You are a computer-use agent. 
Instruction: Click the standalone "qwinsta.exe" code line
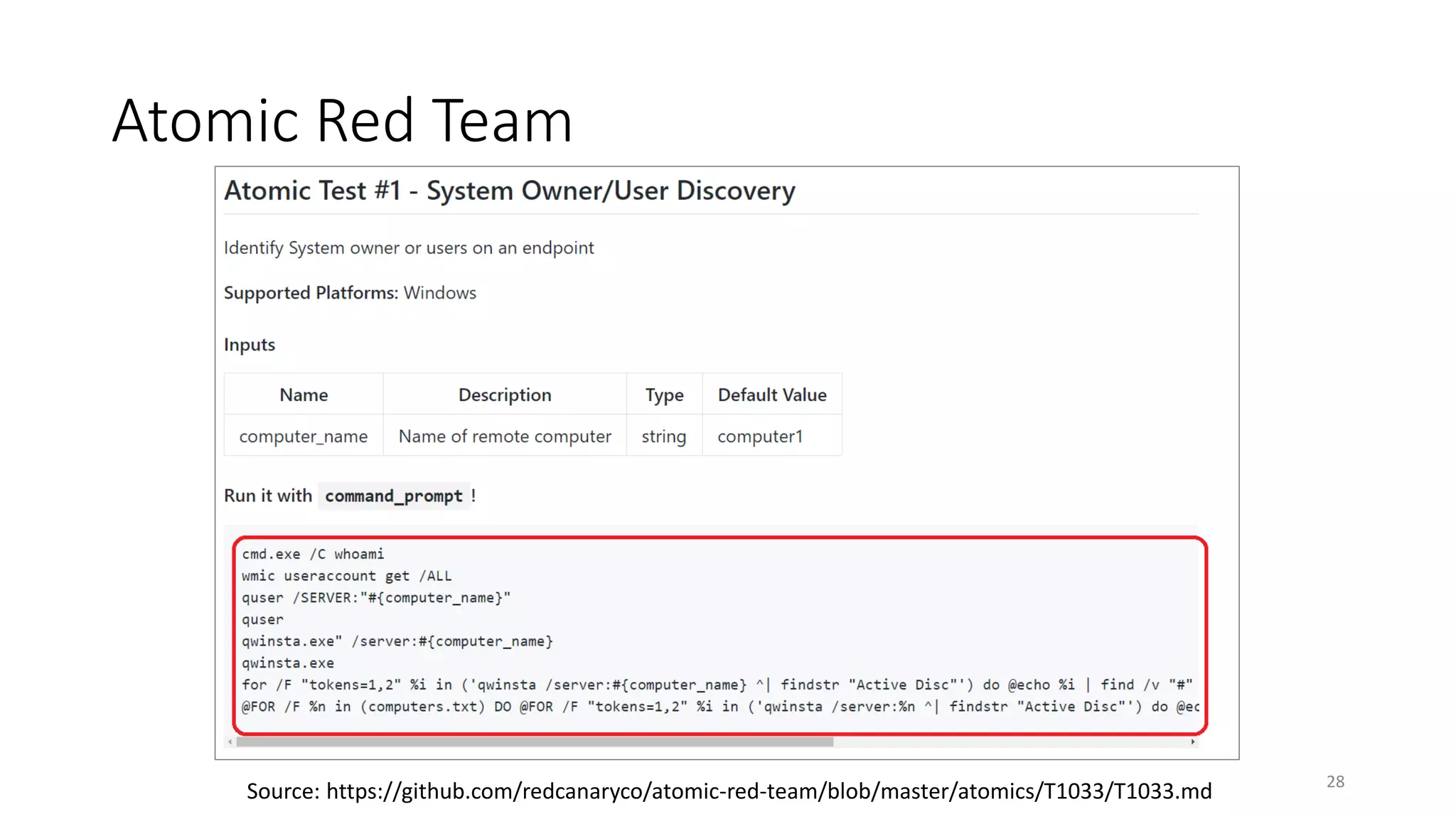(288, 663)
